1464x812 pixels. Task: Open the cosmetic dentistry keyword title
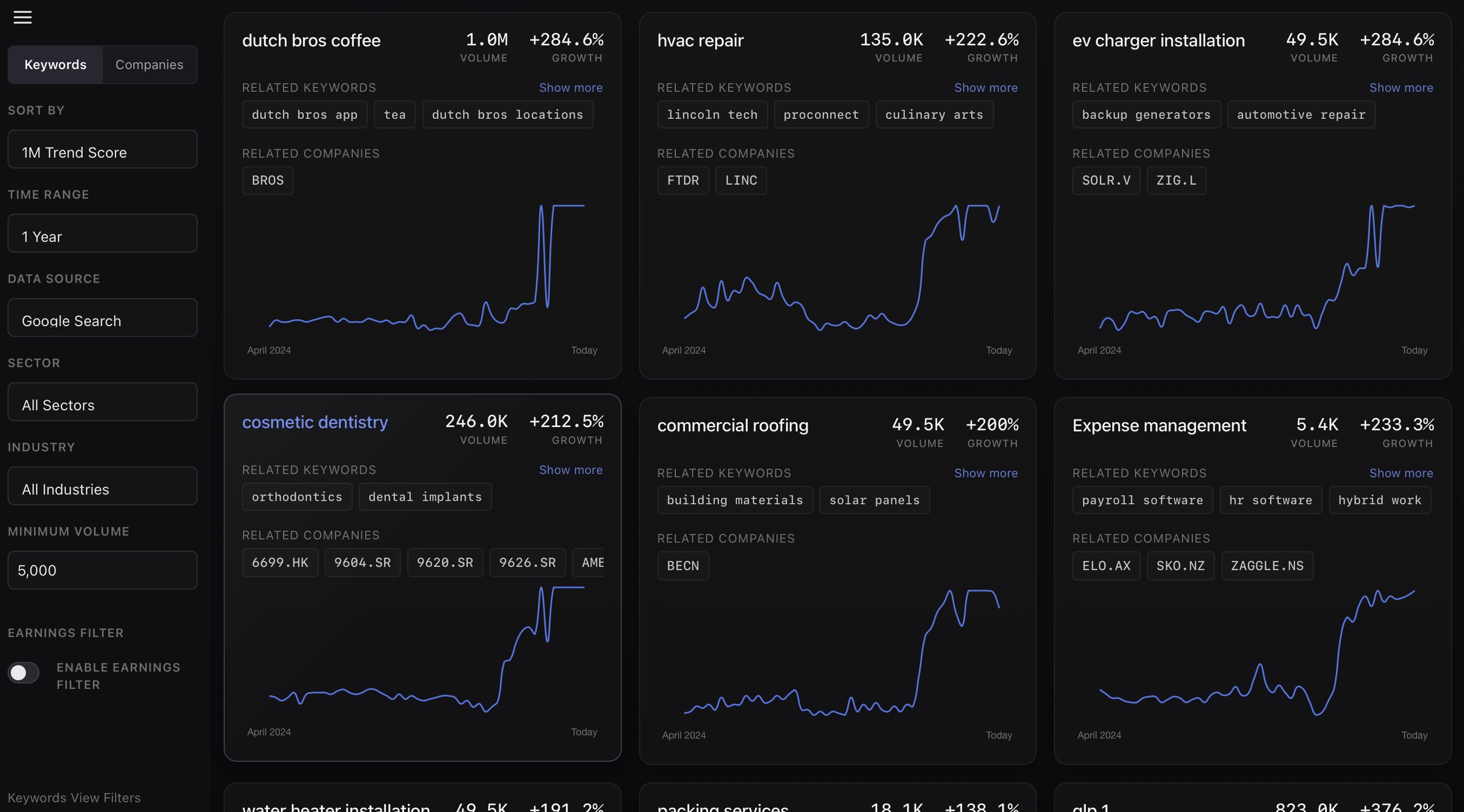(315, 422)
